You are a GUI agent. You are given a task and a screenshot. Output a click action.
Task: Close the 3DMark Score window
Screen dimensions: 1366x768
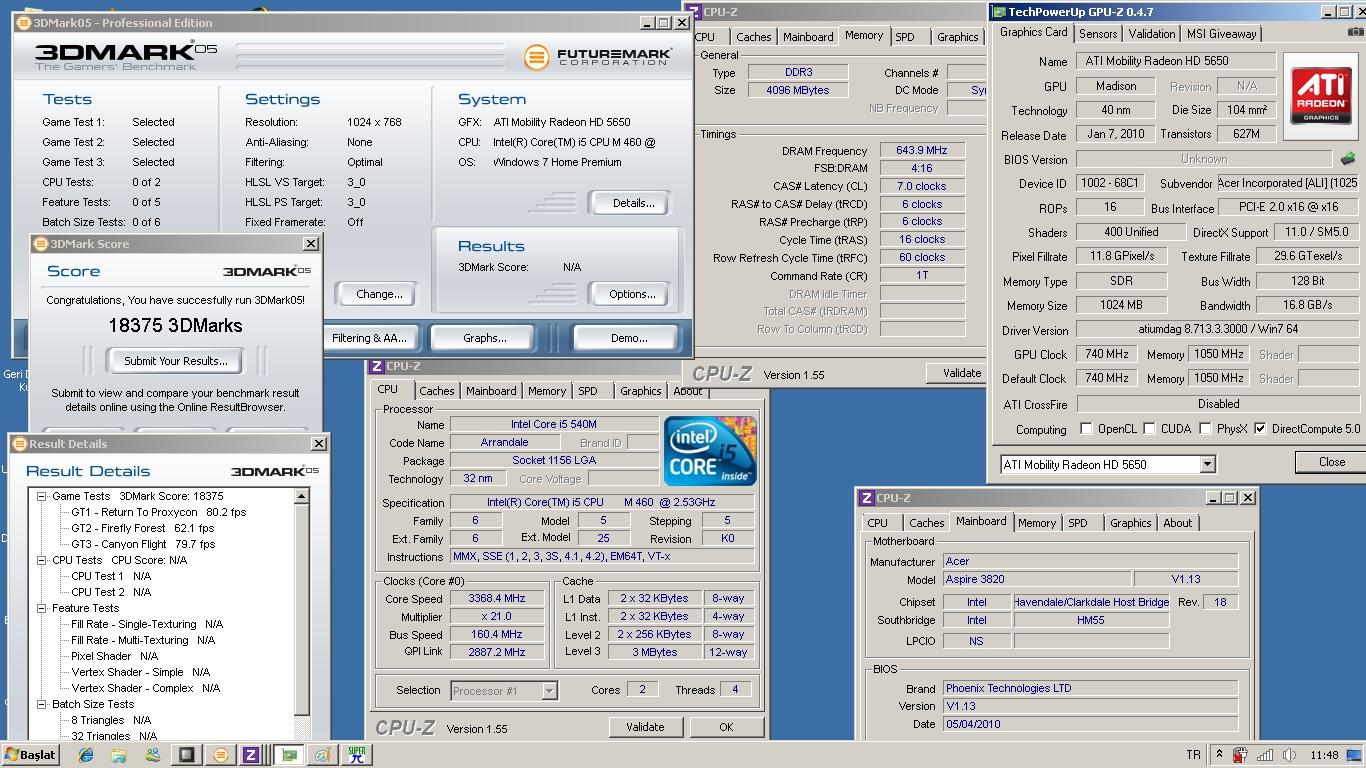point(311,243)
